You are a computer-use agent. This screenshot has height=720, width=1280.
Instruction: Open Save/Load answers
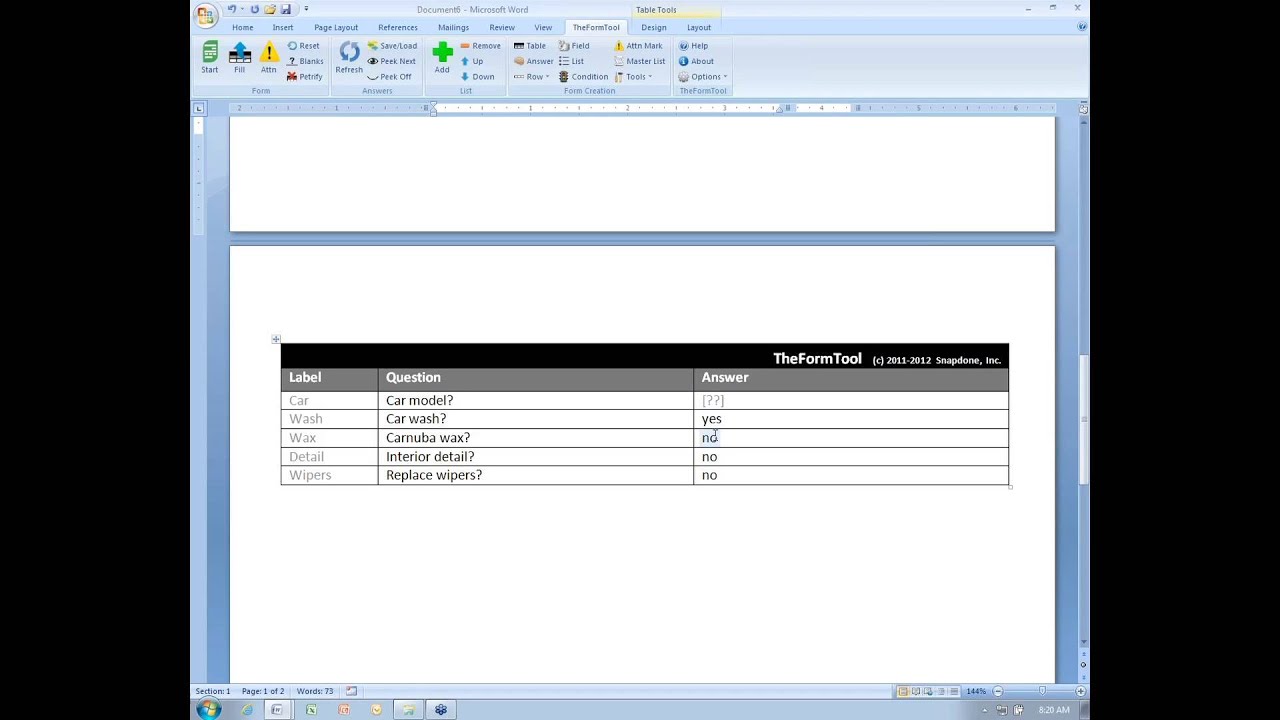coord(392,46)
